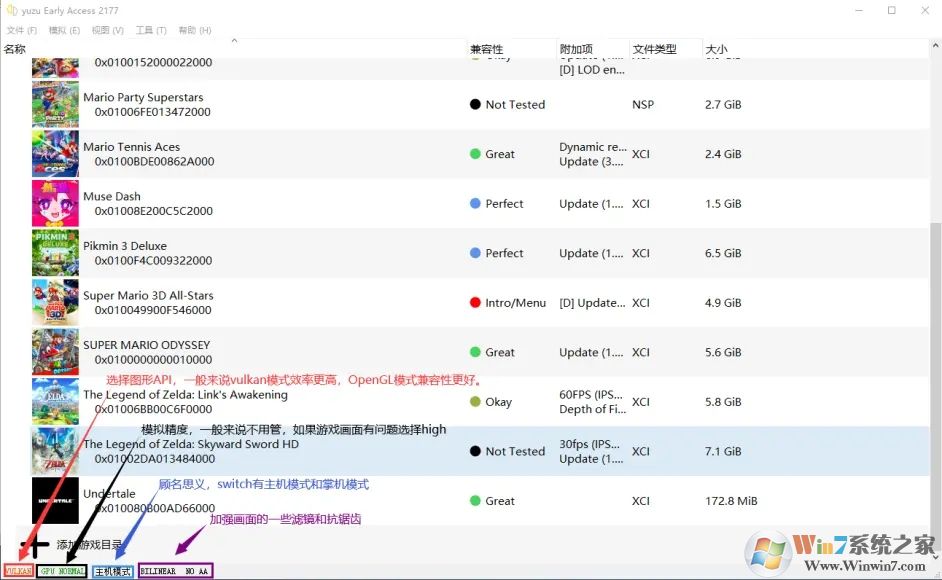942x580 pixels.
Task: Click the black Not Tested dot for Mario Party Superstars
Action: (x=475, y=104)
